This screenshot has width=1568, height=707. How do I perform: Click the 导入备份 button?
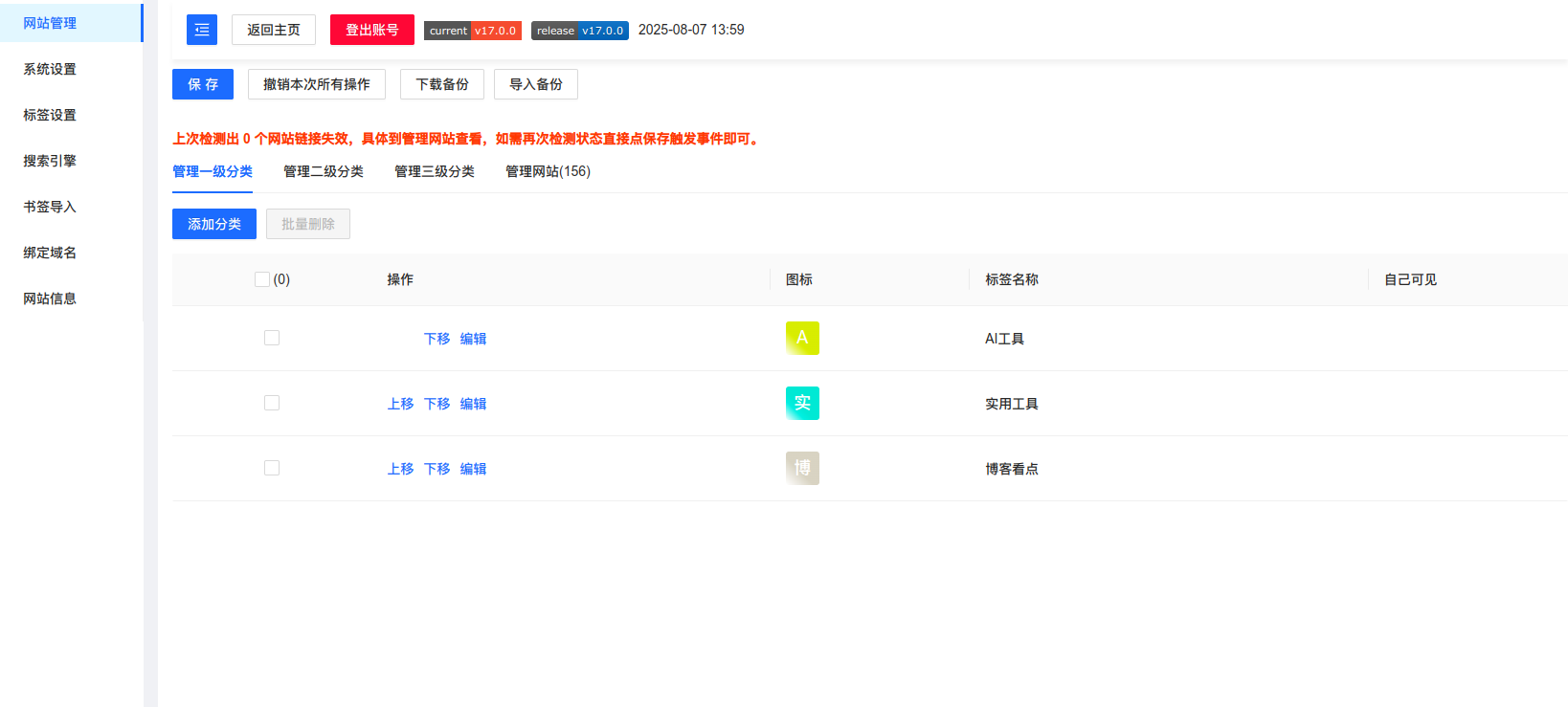pos(536,84)
